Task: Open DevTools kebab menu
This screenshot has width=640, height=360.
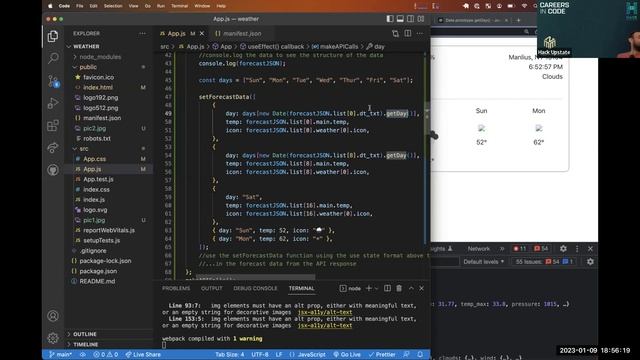Action: pyautogui.click(x=577, y=249)
